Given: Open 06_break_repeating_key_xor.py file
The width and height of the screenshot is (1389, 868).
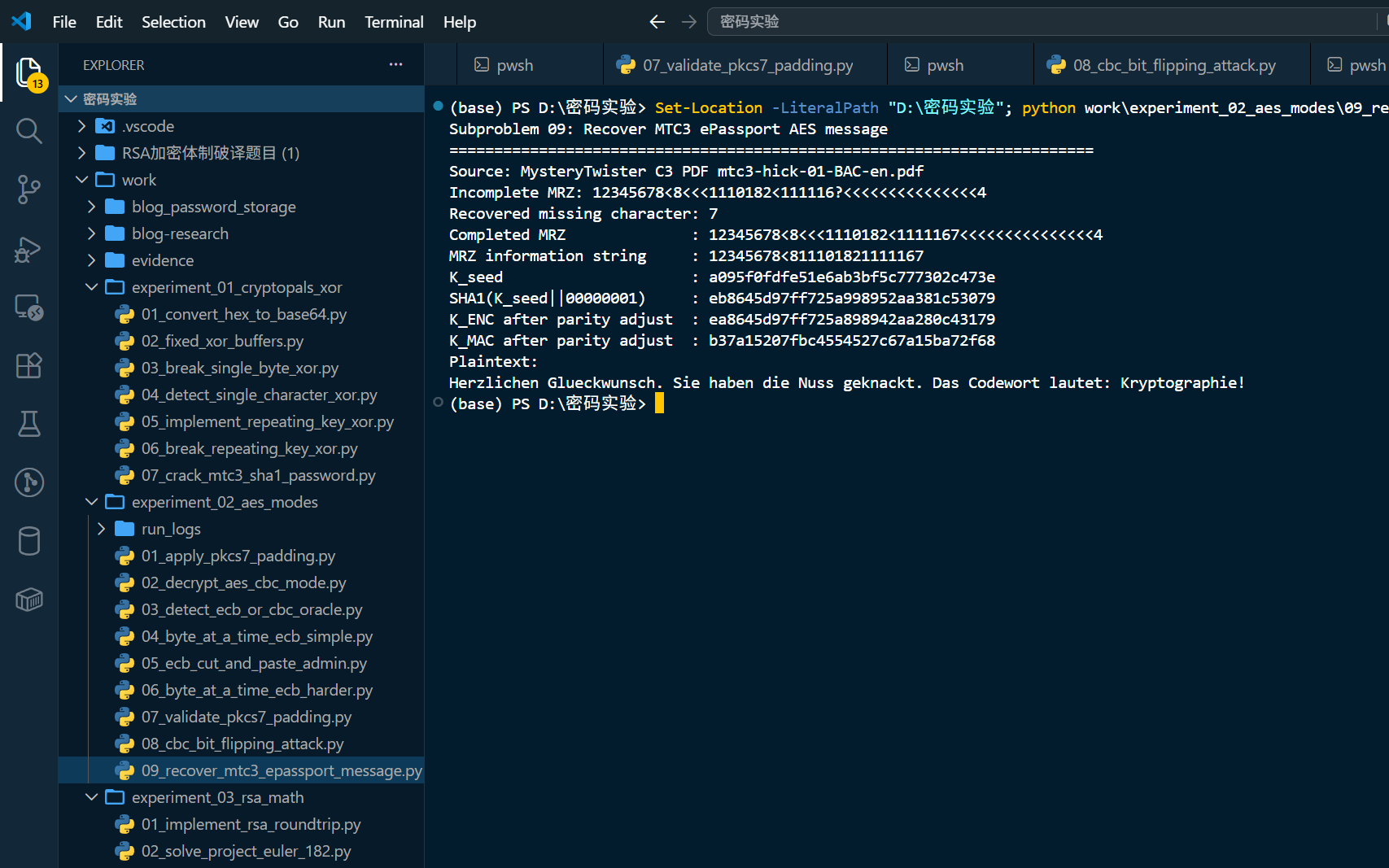Looking at the screenshot, I should (249, 448).
